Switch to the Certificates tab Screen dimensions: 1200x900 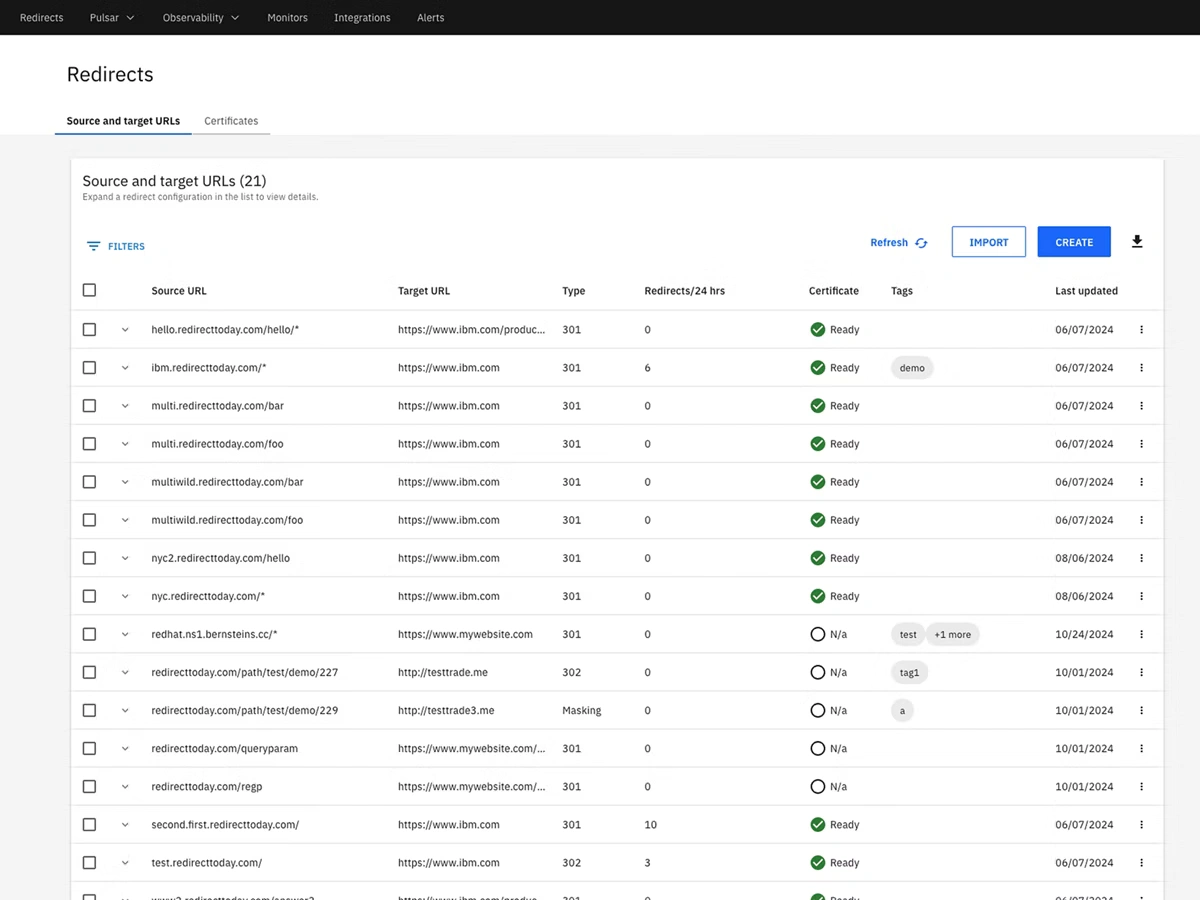231,120
